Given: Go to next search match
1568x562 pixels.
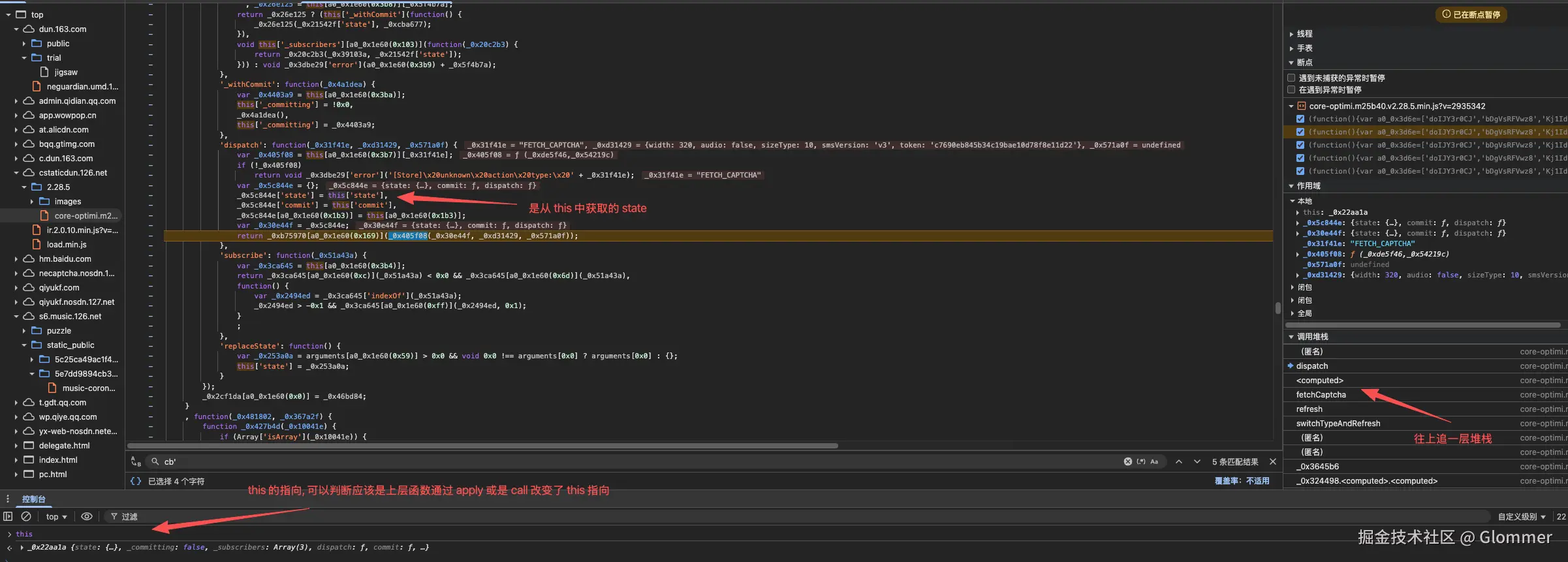Looking at the screenshot, I should coord(1197,461).
